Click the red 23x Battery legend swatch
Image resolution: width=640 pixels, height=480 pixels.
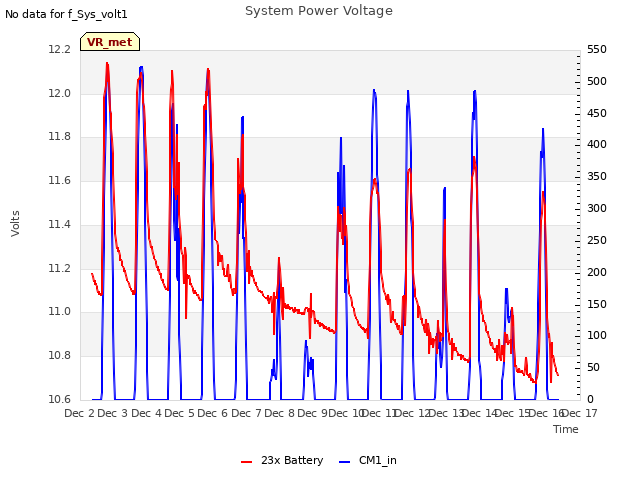pyautogui.click(x=247, y=461)
